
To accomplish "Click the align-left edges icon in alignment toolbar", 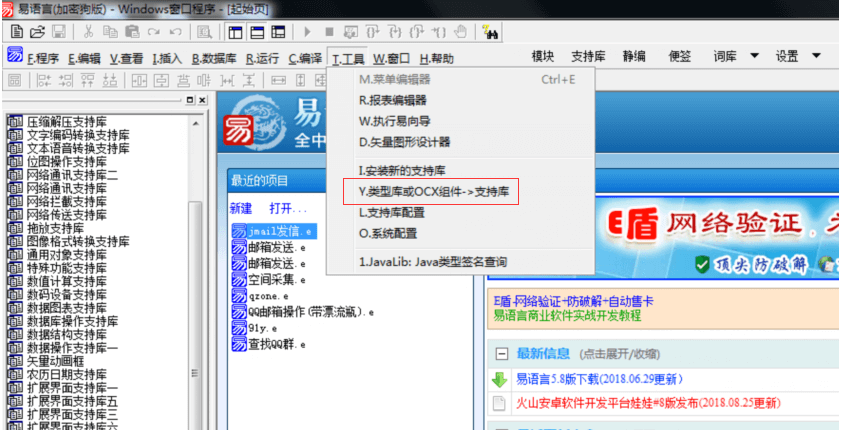I will coord(43,81).
